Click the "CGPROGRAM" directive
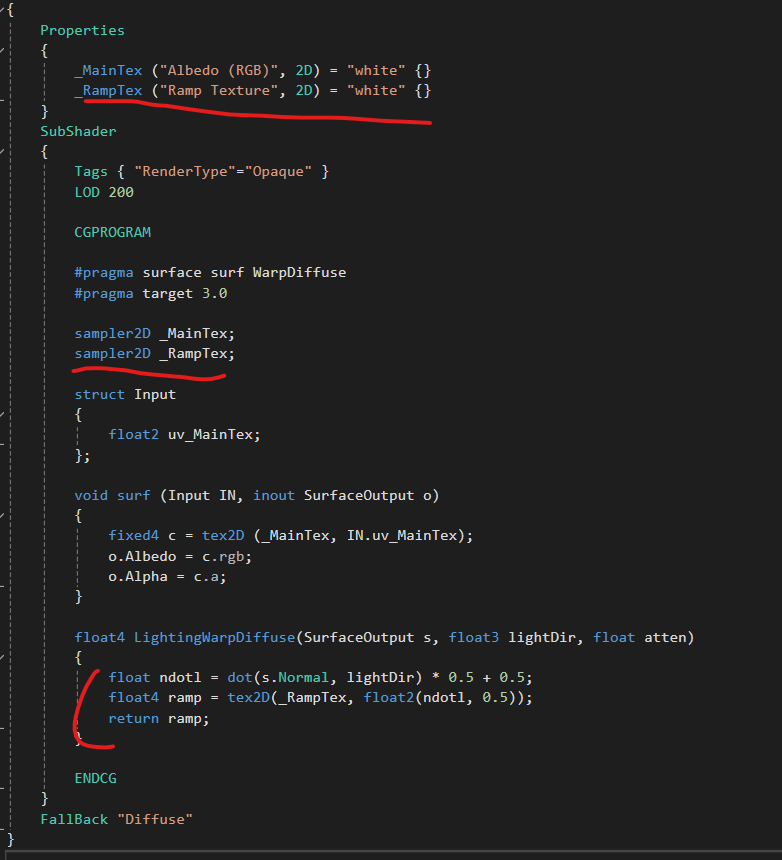This screenshot has width=782, height=860. pyautogui.click(x=112, y=233)
